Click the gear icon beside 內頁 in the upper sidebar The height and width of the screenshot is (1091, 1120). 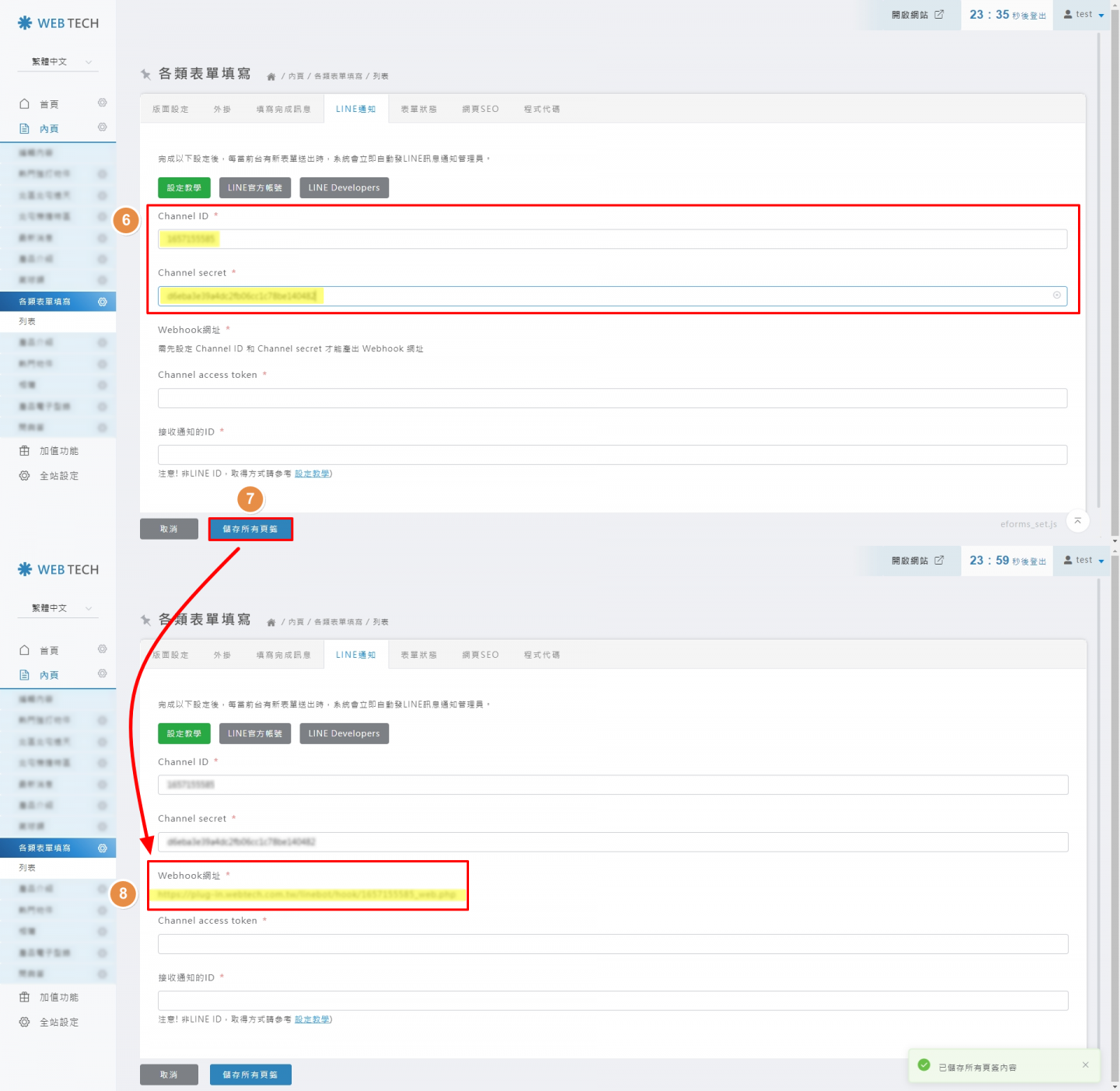click(102, 128)
